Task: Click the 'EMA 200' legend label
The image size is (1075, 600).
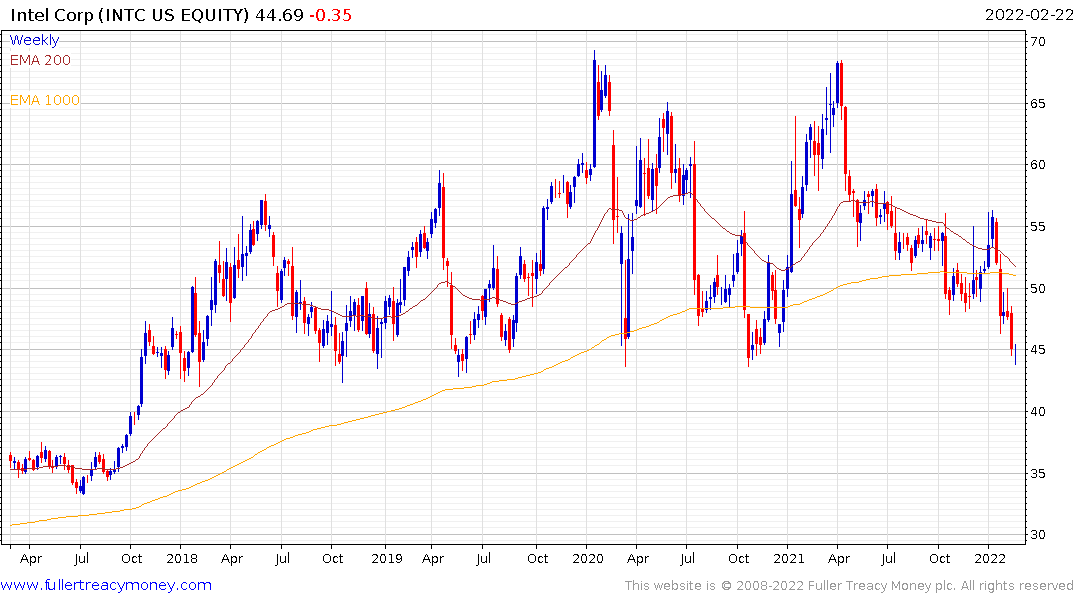Action: tap(40, 60)
